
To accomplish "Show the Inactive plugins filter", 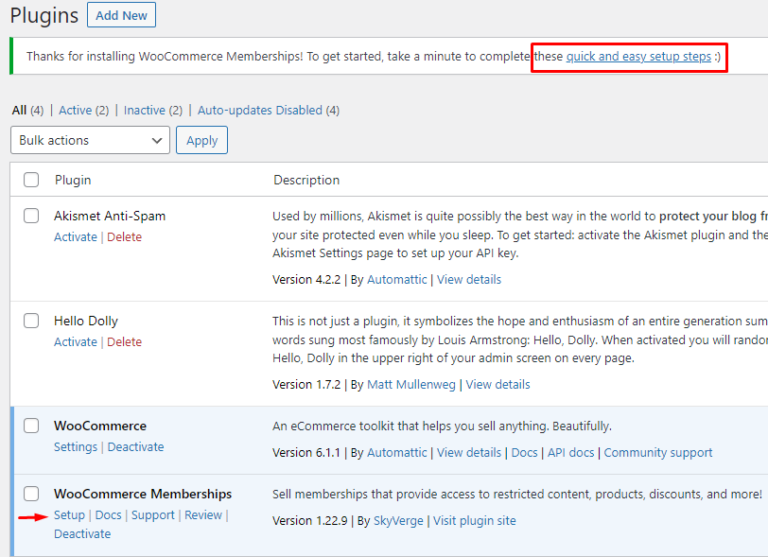I will pos(147,110).
